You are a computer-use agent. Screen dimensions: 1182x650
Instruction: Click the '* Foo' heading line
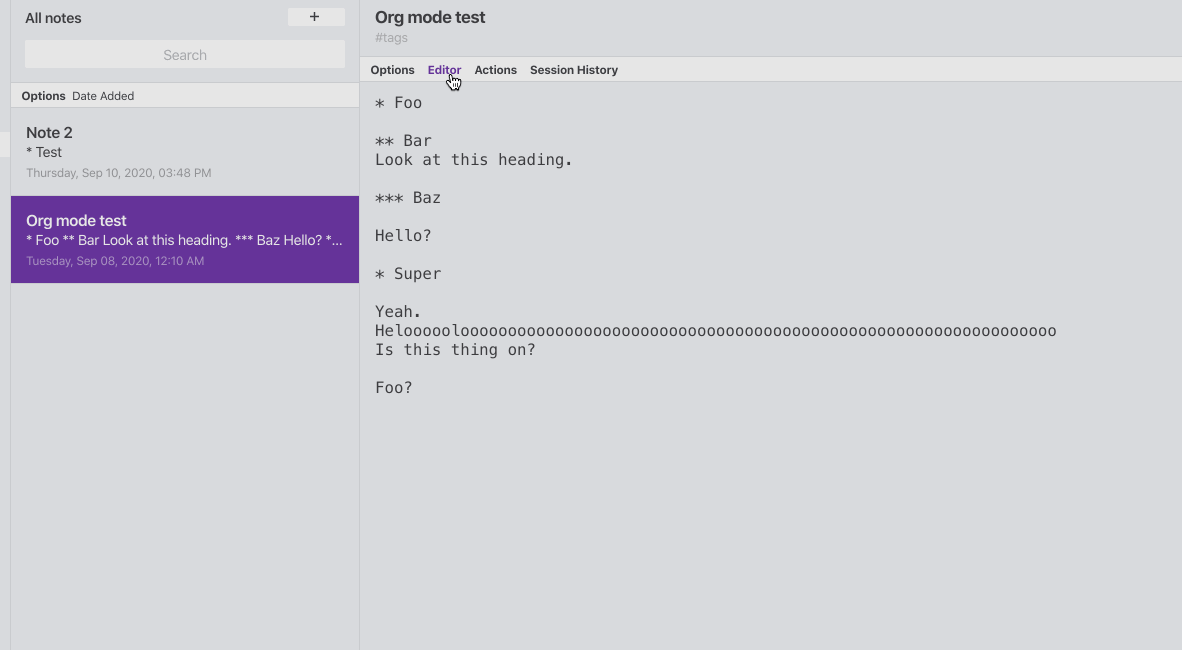coord(399,103)
